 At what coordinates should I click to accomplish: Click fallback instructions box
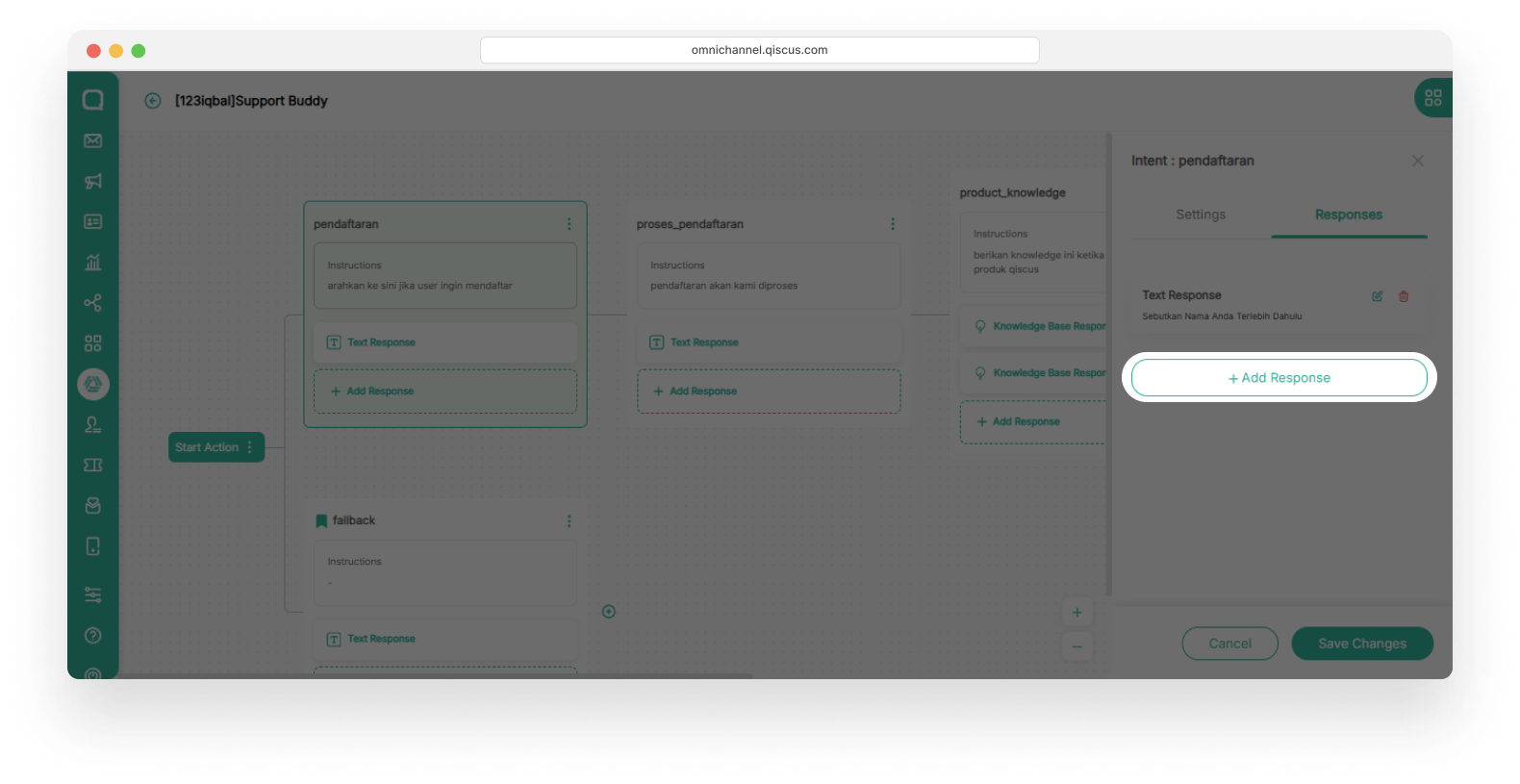(x=445, y=572)
